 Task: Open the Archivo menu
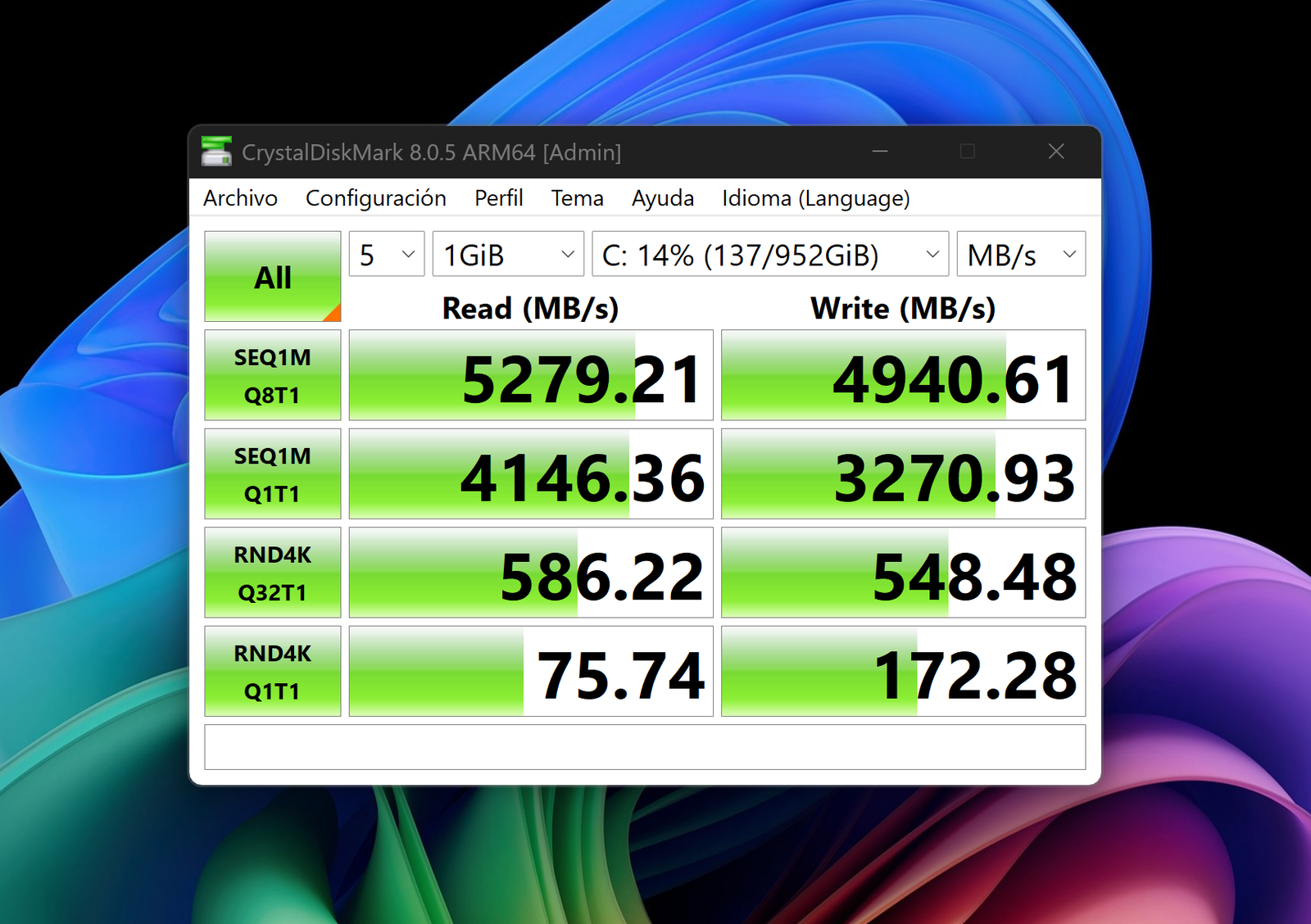[x=240, y=198]
